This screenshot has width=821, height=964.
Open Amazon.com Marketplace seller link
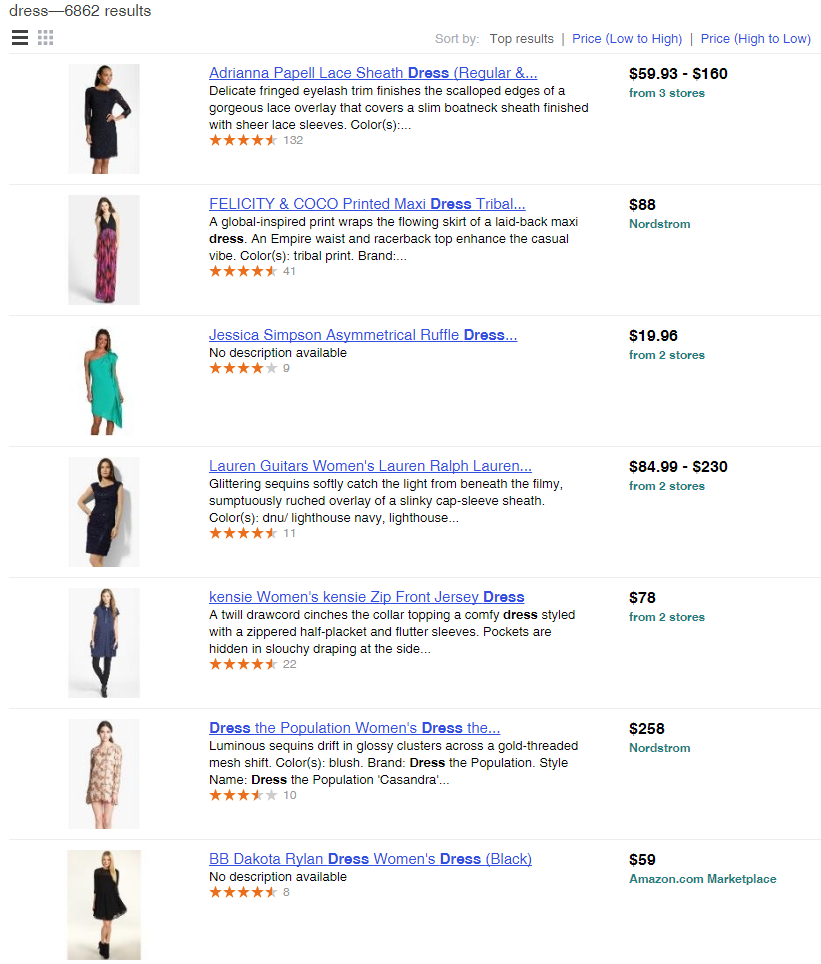pyautogui.click(x=702, y=879)
